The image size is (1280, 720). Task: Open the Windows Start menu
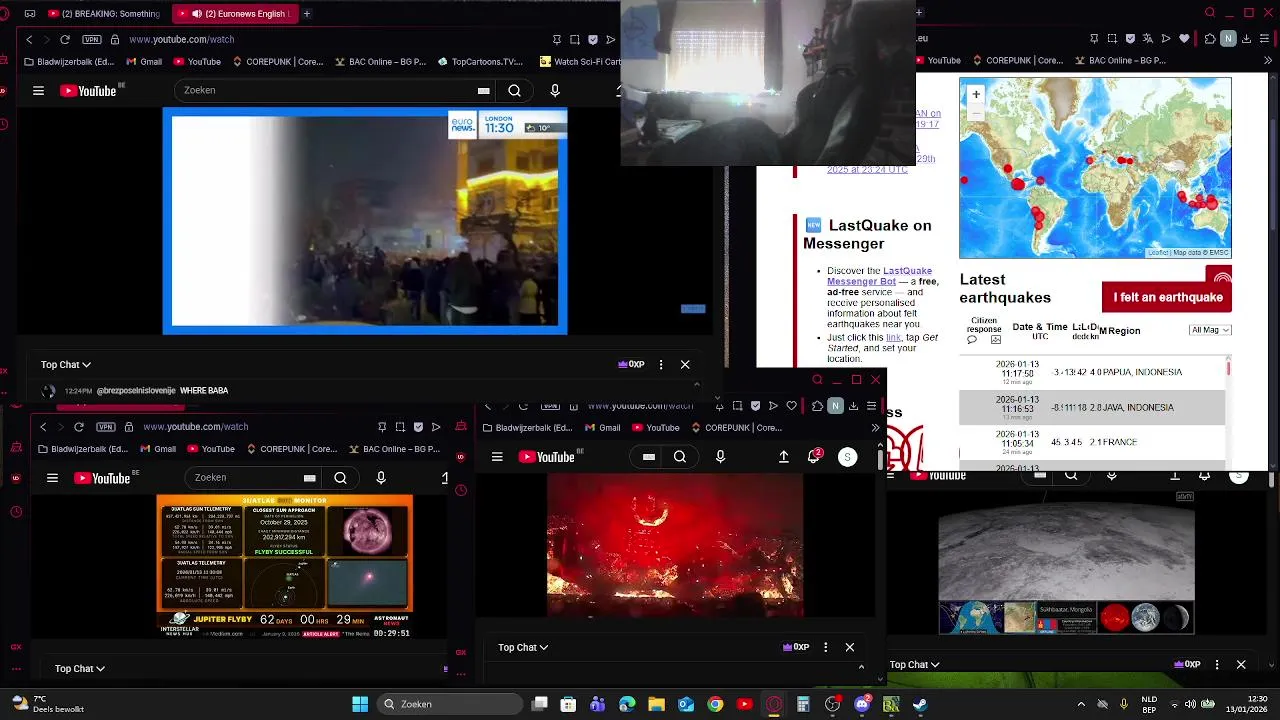(360, 704)
